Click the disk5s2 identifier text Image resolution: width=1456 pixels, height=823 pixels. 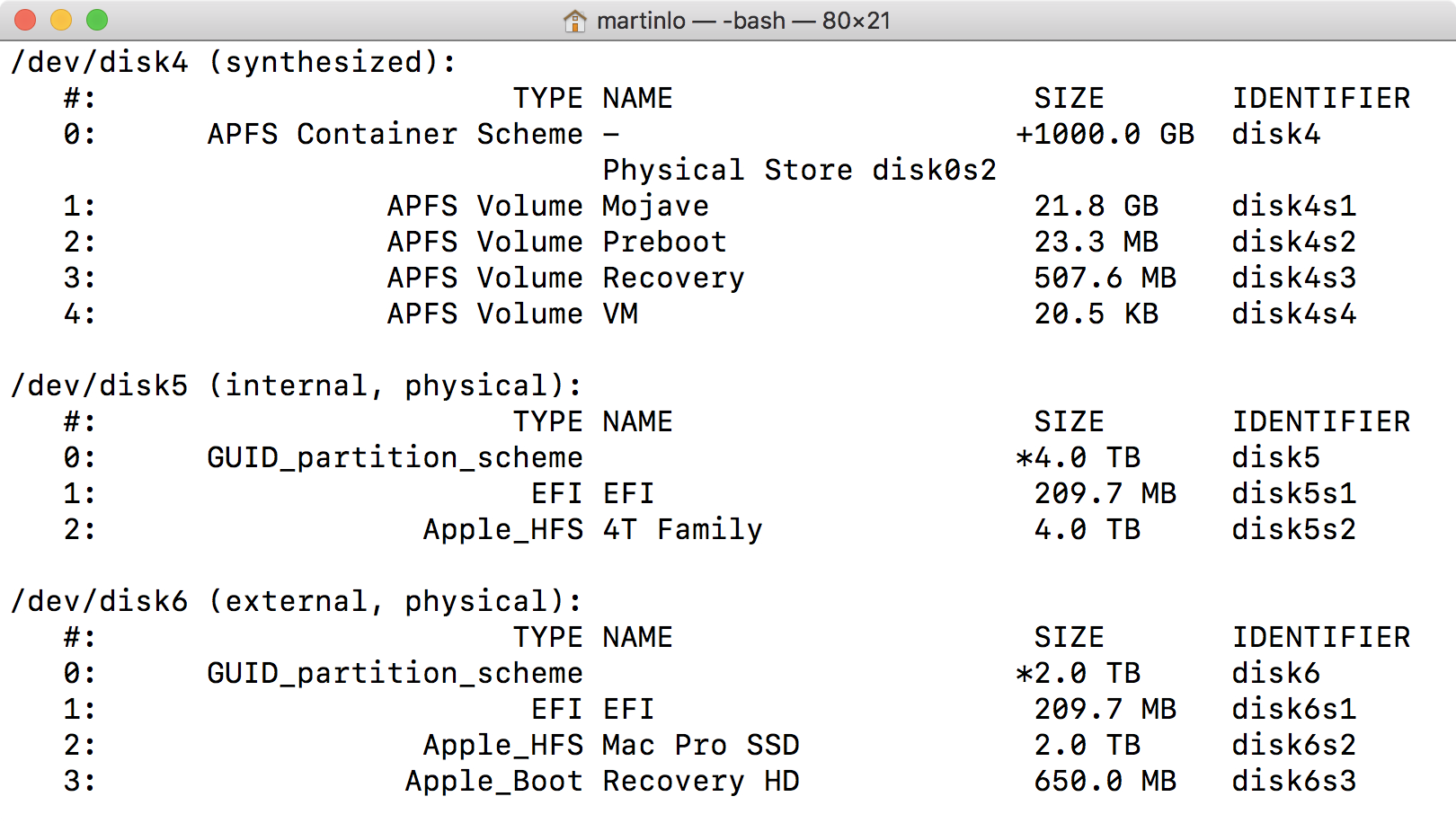click(x=1293, y=529)
